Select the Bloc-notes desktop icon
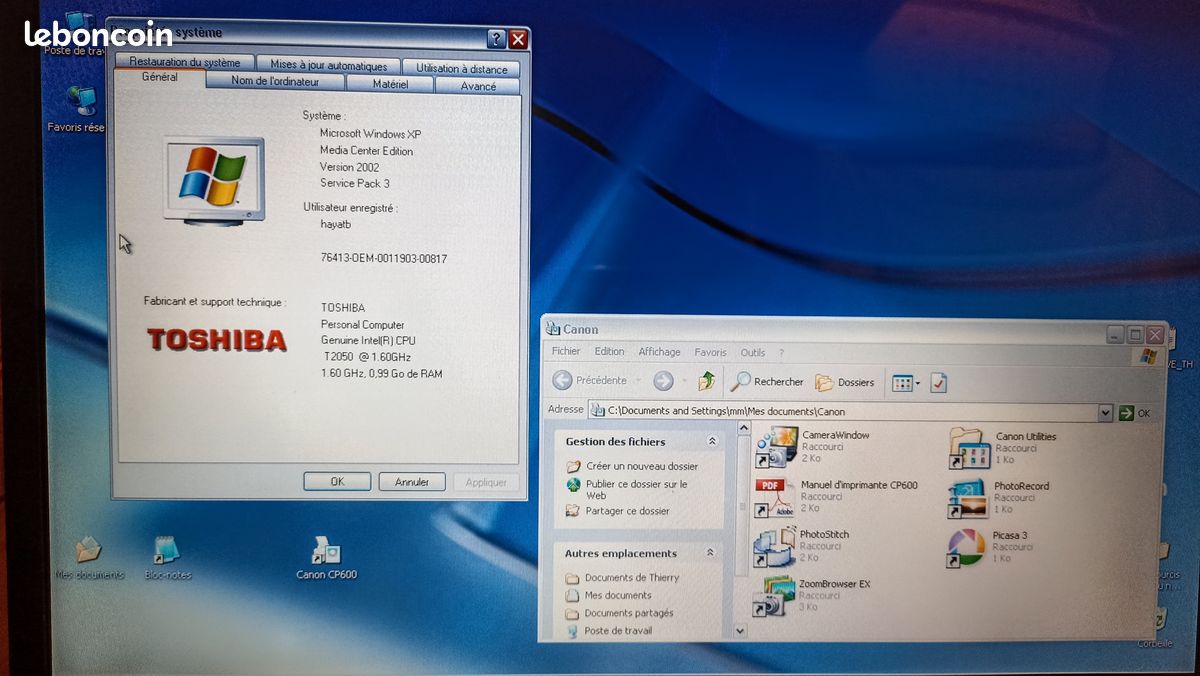The width and height of the screenshot is (1200, 676). pos(167,558)
